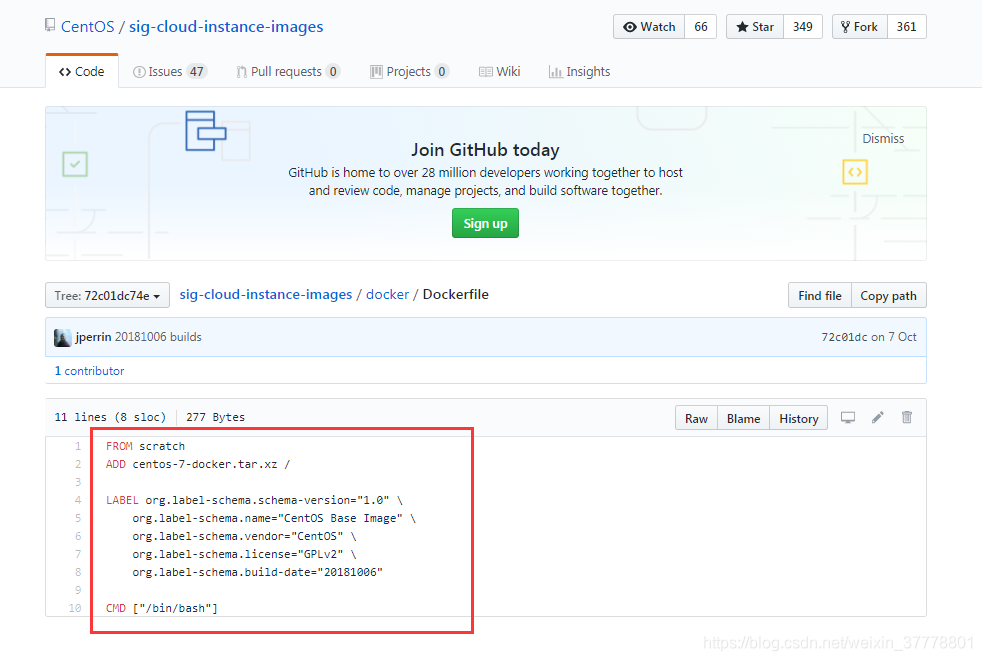Click jperrin's avatar thumbnail
The width and height of the screenshot is (982, 661).
pos(62,337)
